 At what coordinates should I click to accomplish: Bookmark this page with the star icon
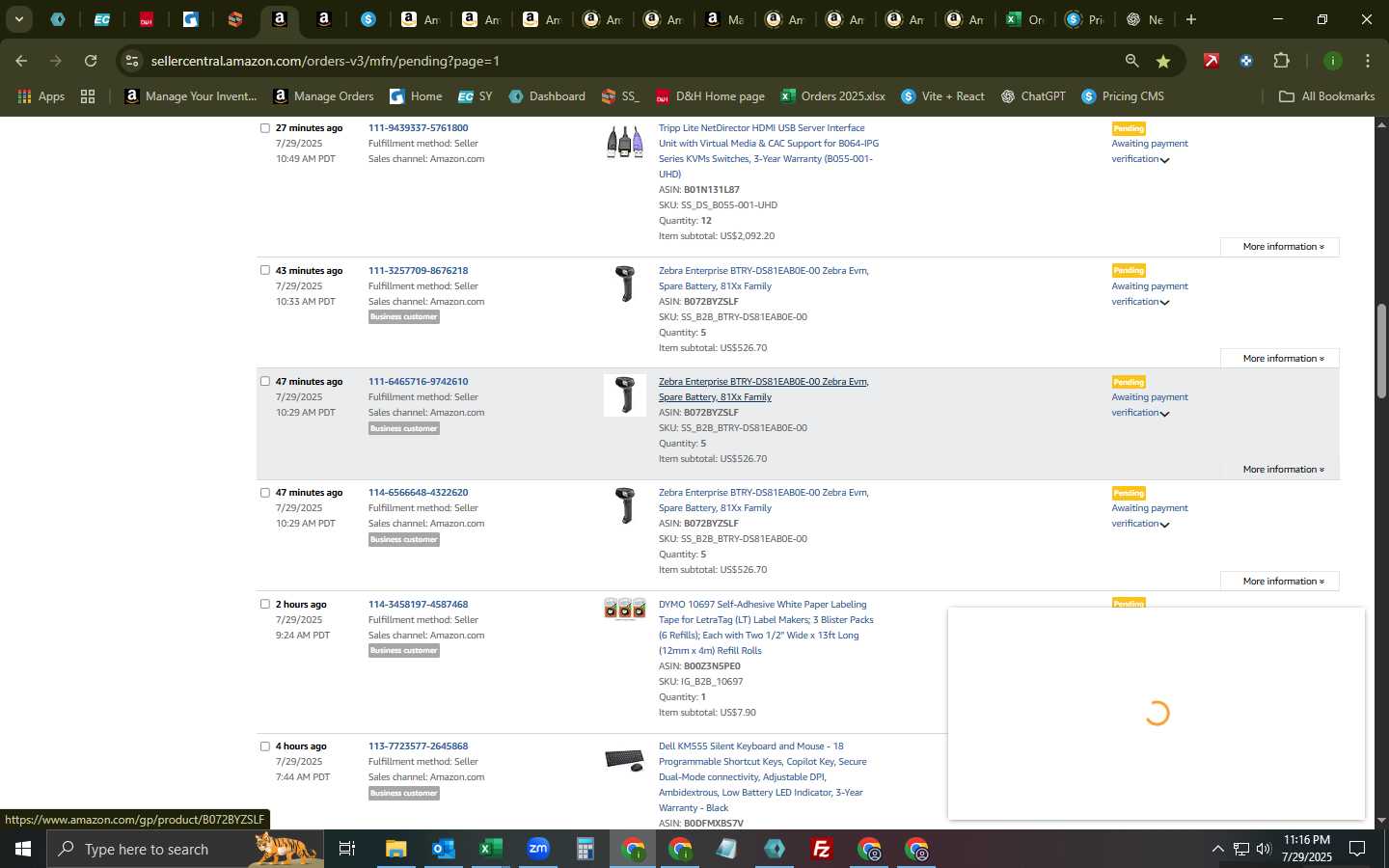coord(1163,61)
